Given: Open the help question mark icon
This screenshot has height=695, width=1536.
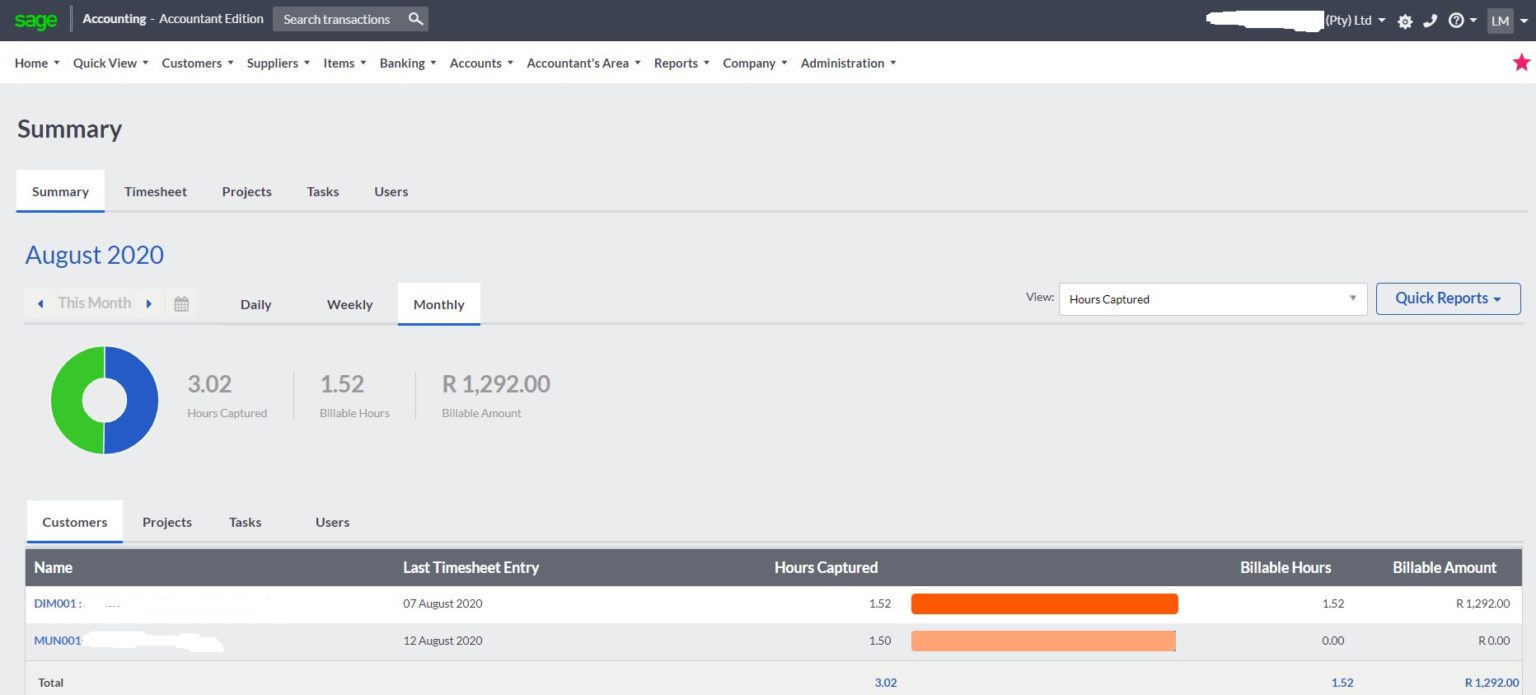Looking at the screenshot, I should click(x=1456, y=20).
